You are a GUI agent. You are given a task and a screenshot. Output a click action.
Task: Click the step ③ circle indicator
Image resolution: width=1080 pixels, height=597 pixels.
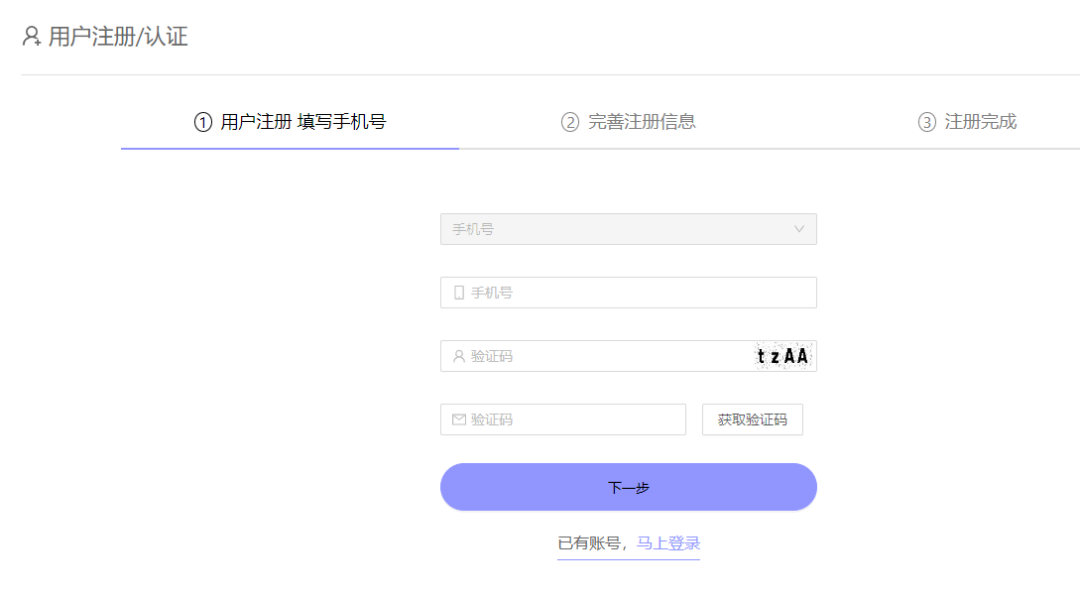(926, 121)
